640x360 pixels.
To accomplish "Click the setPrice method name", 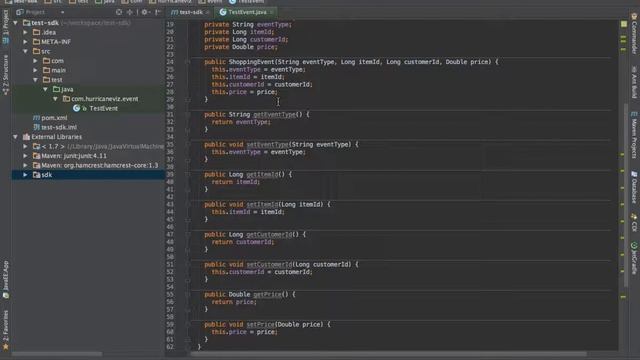I will click(260, 324).
